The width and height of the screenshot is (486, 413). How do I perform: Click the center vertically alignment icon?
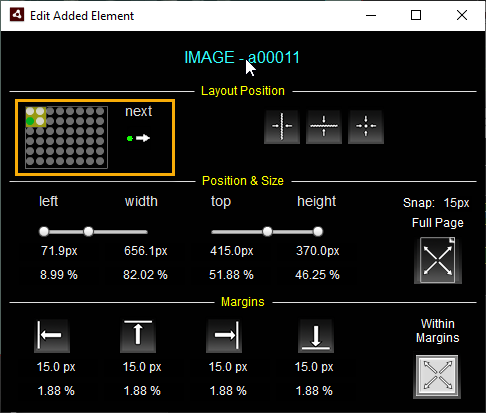tap(324, 127)
